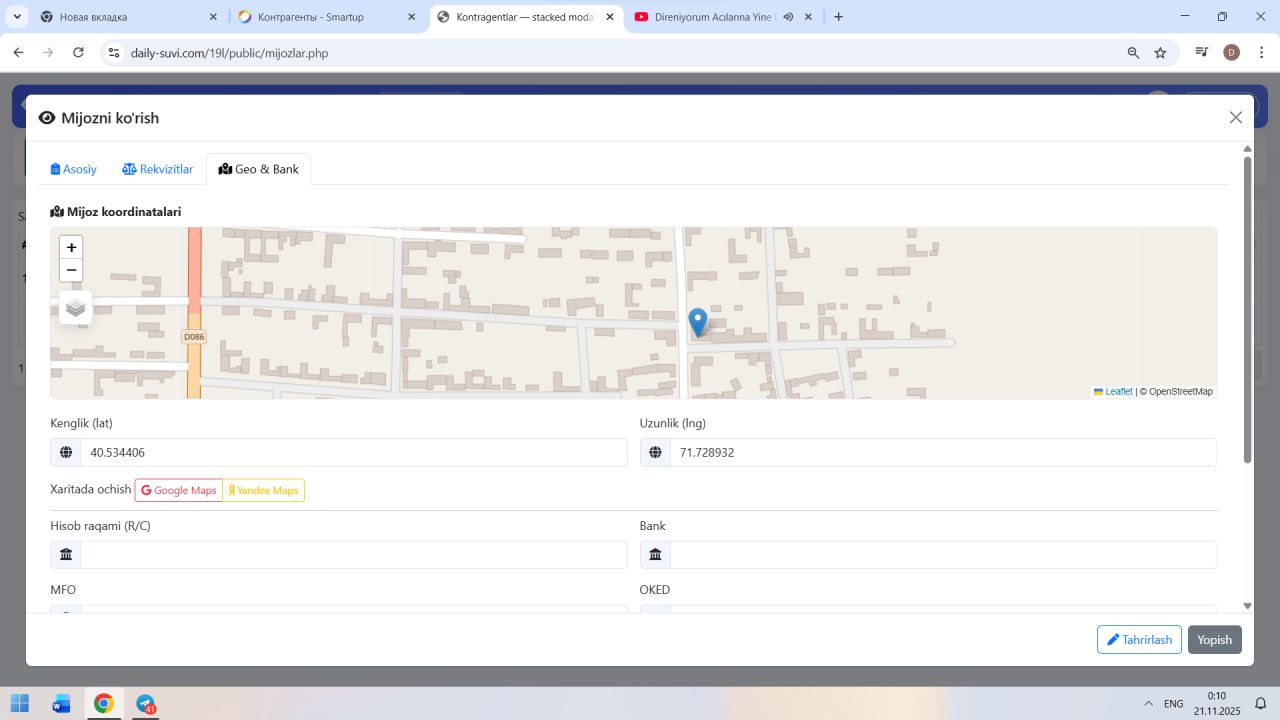Bookmark this page with star icon

coord(1160,53)
